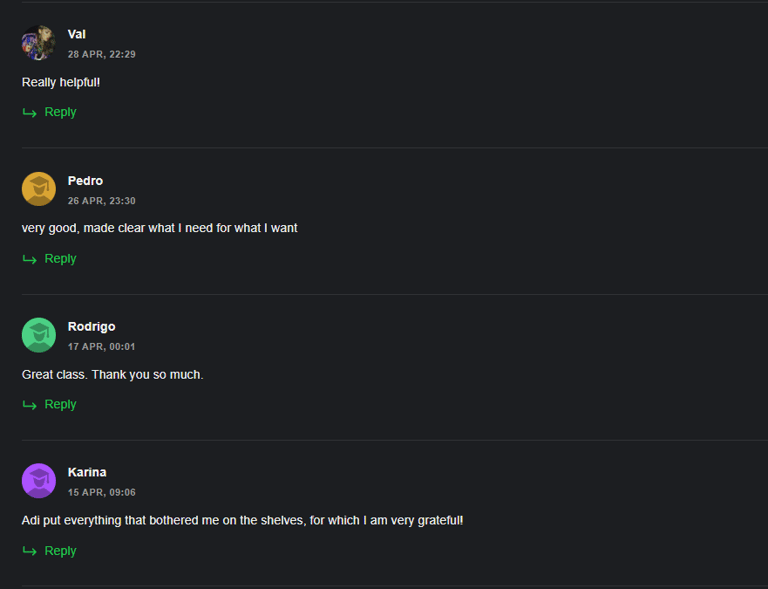Open Pedro's yellow graduate avatar icon
This screenshot has height=589, width=768.
click(x=39, y=189)
